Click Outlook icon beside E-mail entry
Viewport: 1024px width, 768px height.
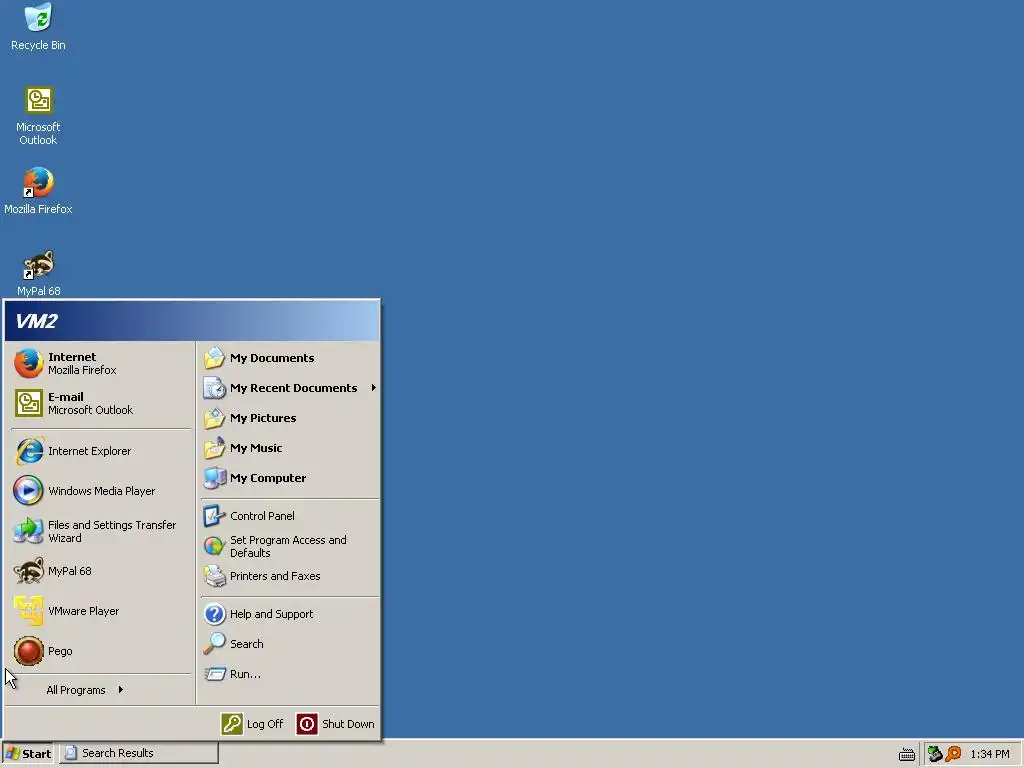coord(29,403)
